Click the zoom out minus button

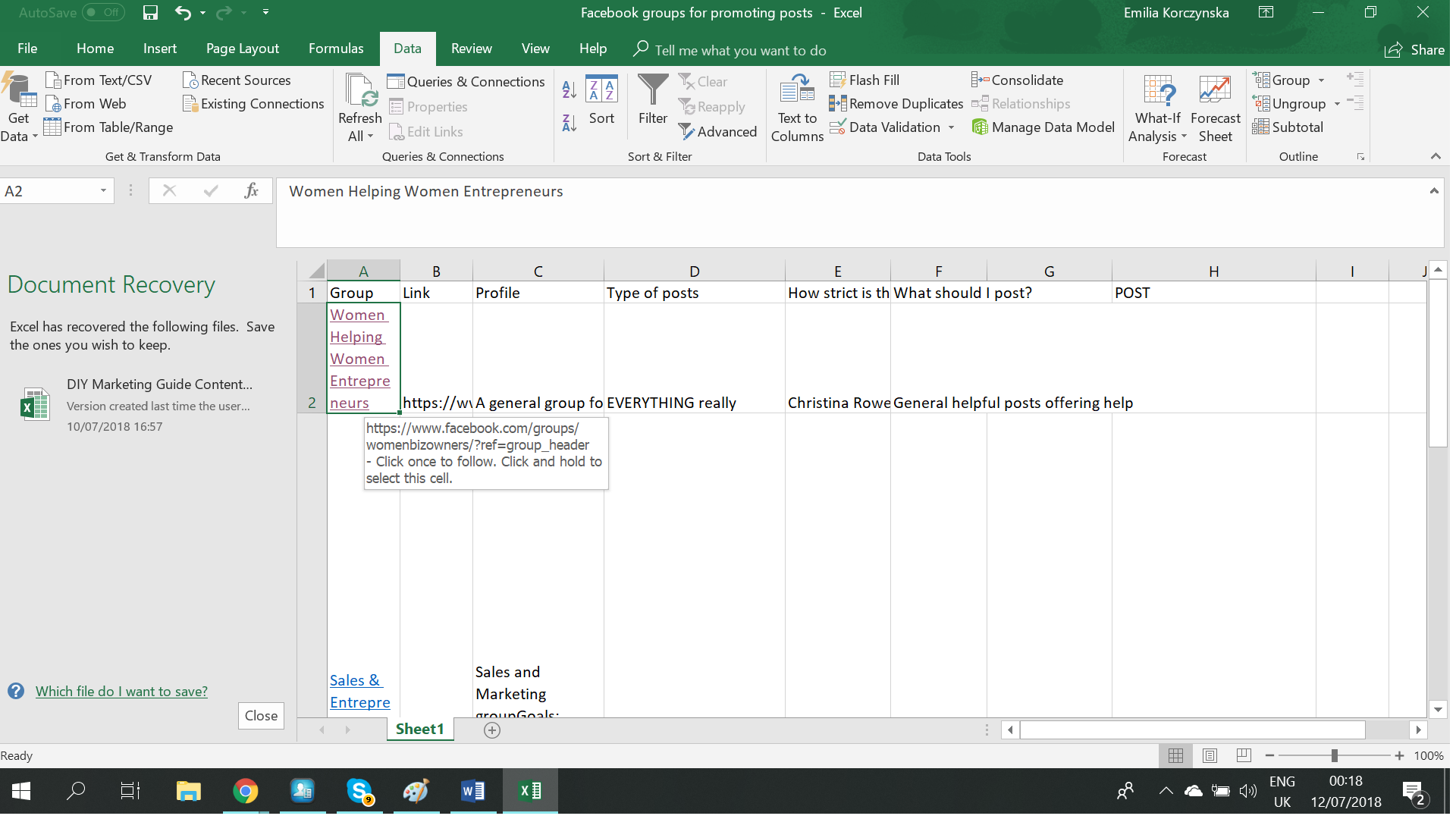[1270, 756]
